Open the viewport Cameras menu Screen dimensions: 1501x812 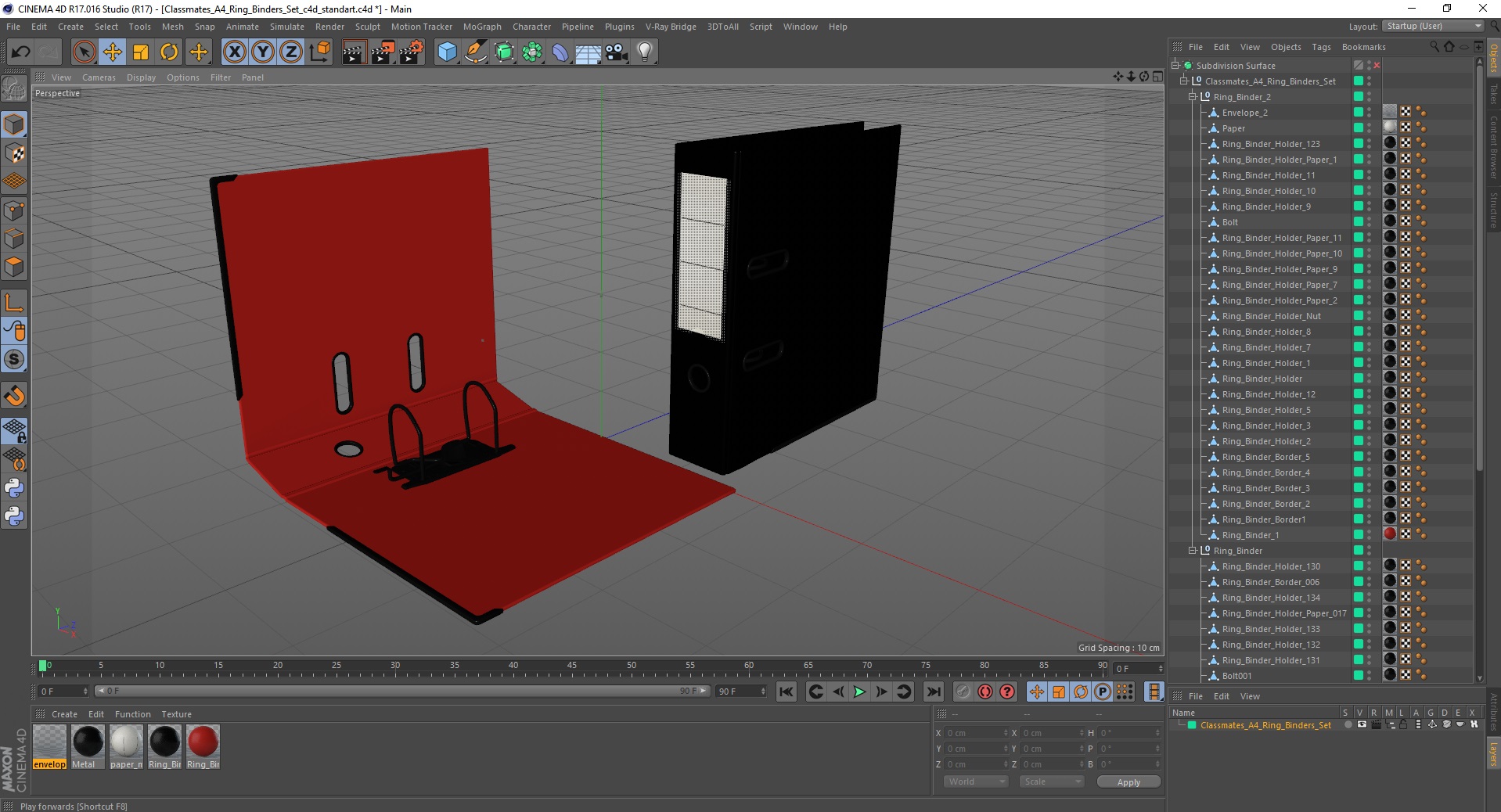[x=99, y=77]
